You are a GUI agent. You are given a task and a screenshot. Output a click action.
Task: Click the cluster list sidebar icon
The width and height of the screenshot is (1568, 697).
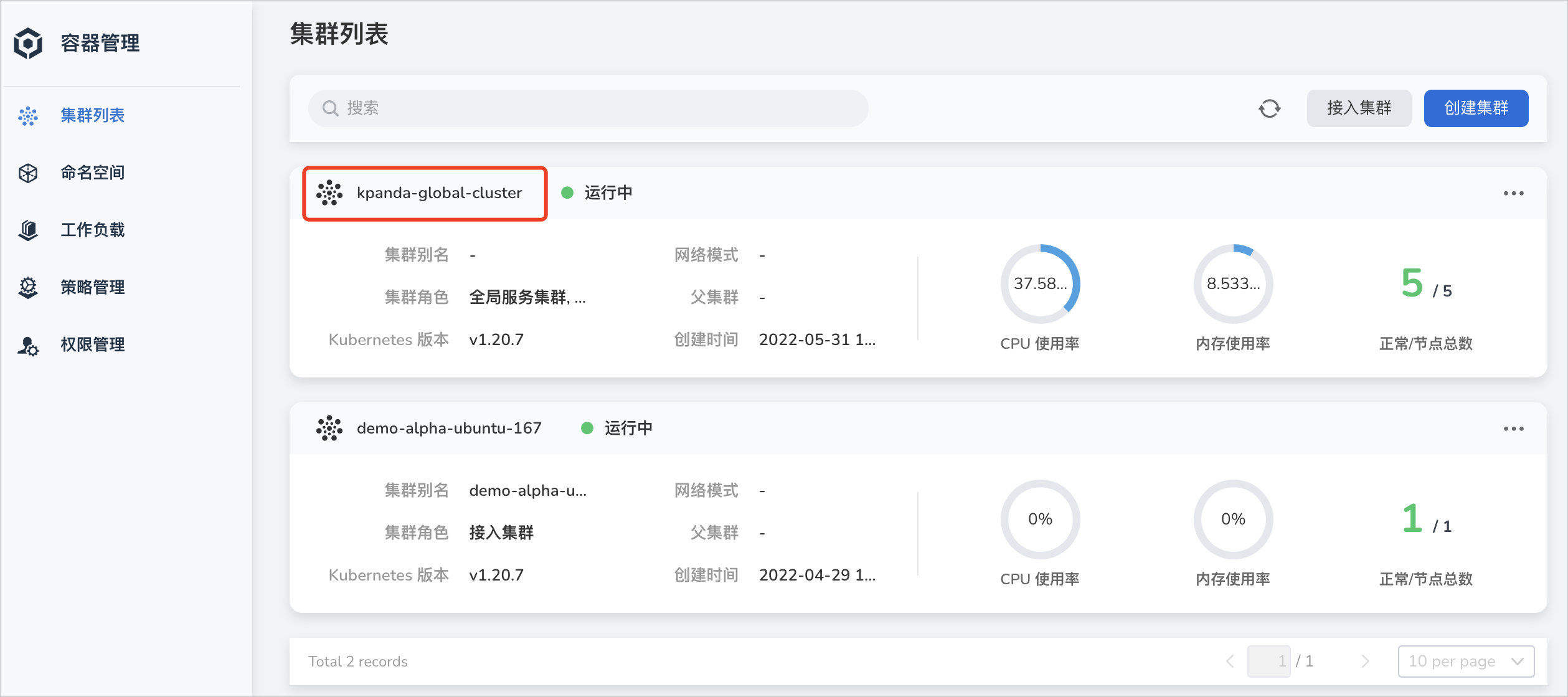[28, 116]
